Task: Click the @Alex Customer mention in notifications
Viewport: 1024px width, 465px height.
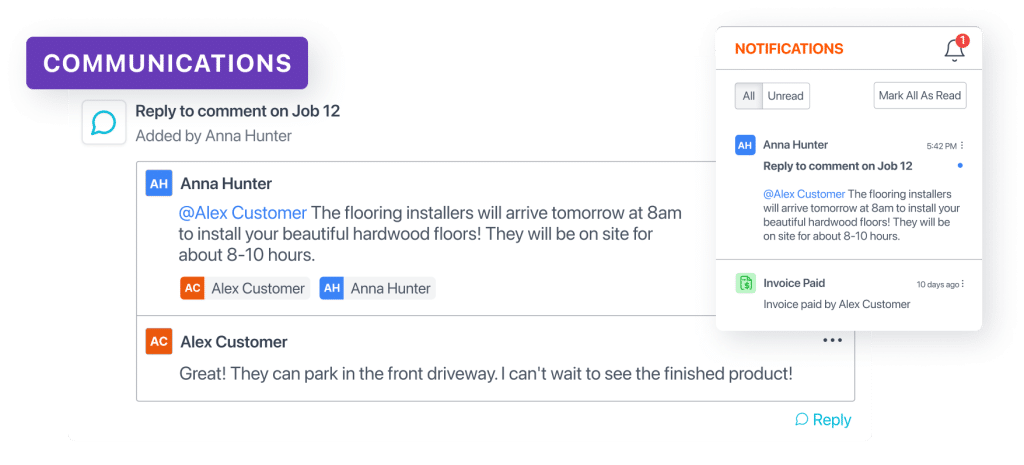Action: [804, 194]
